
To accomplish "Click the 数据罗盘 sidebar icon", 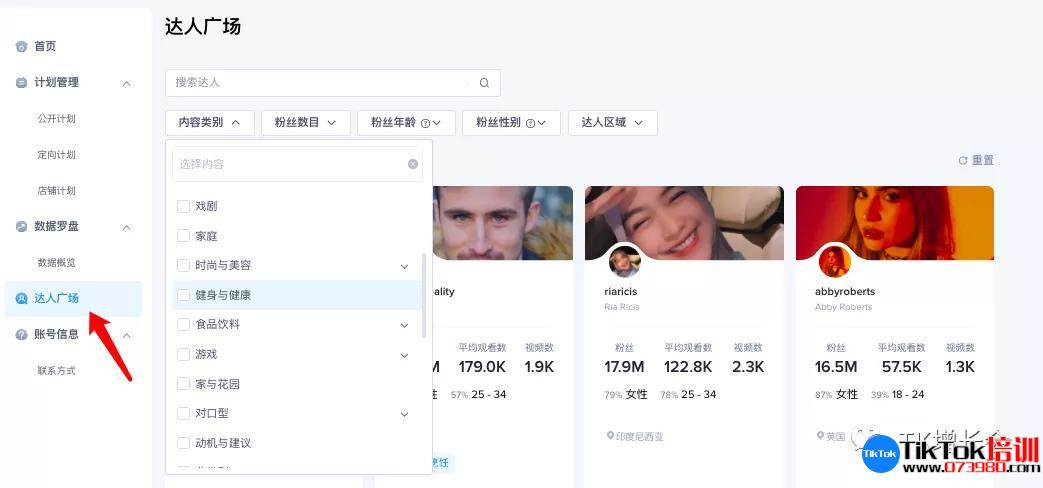I will [21, 227].
